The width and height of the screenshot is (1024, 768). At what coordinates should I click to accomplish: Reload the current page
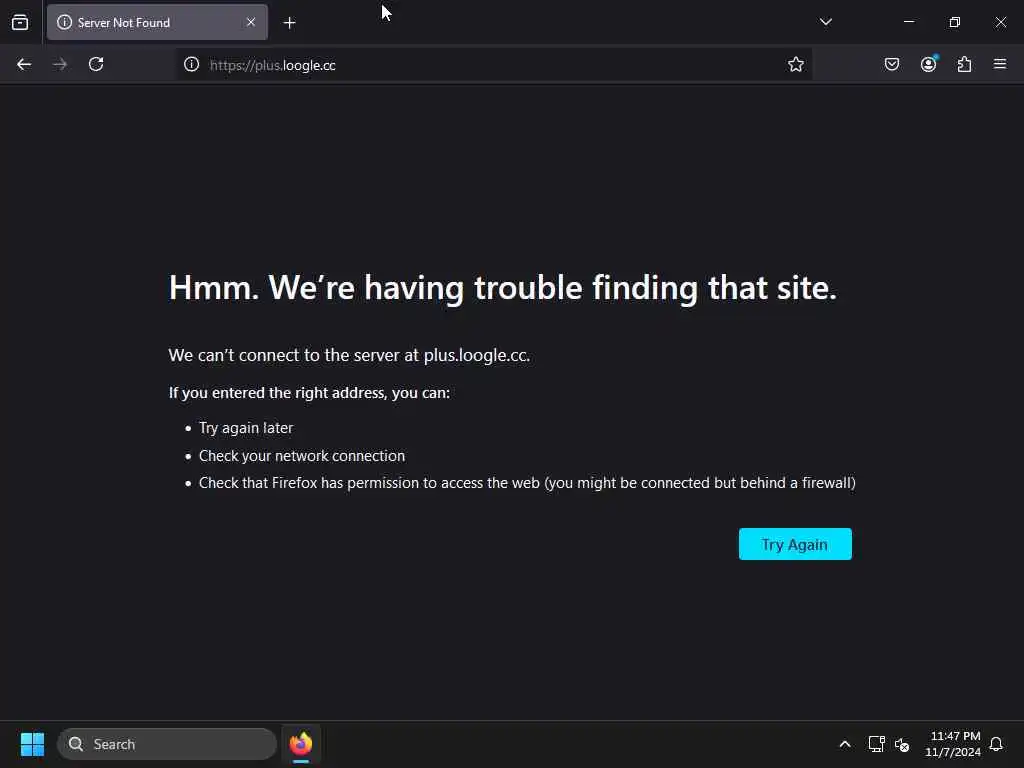coord(96,65)
